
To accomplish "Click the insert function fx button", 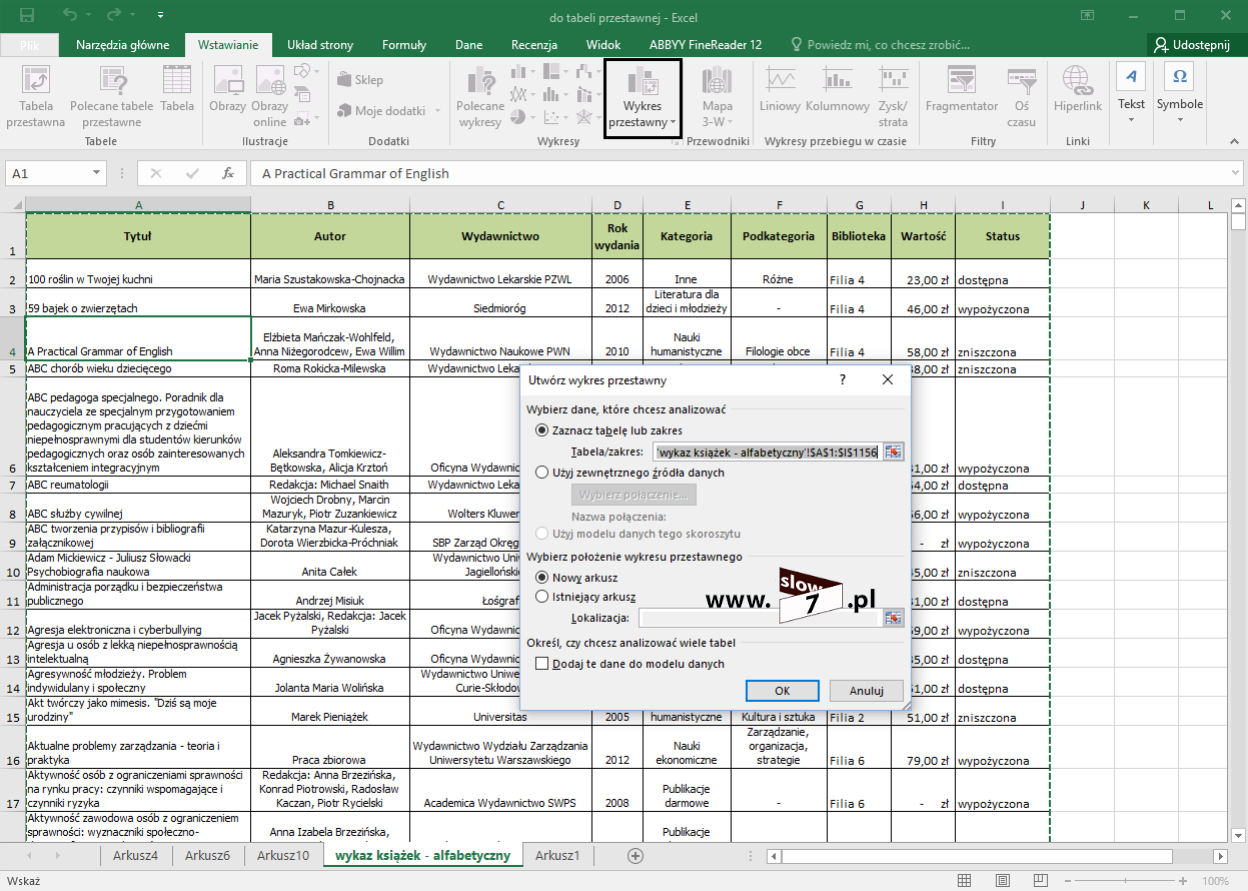I will 228,173.
